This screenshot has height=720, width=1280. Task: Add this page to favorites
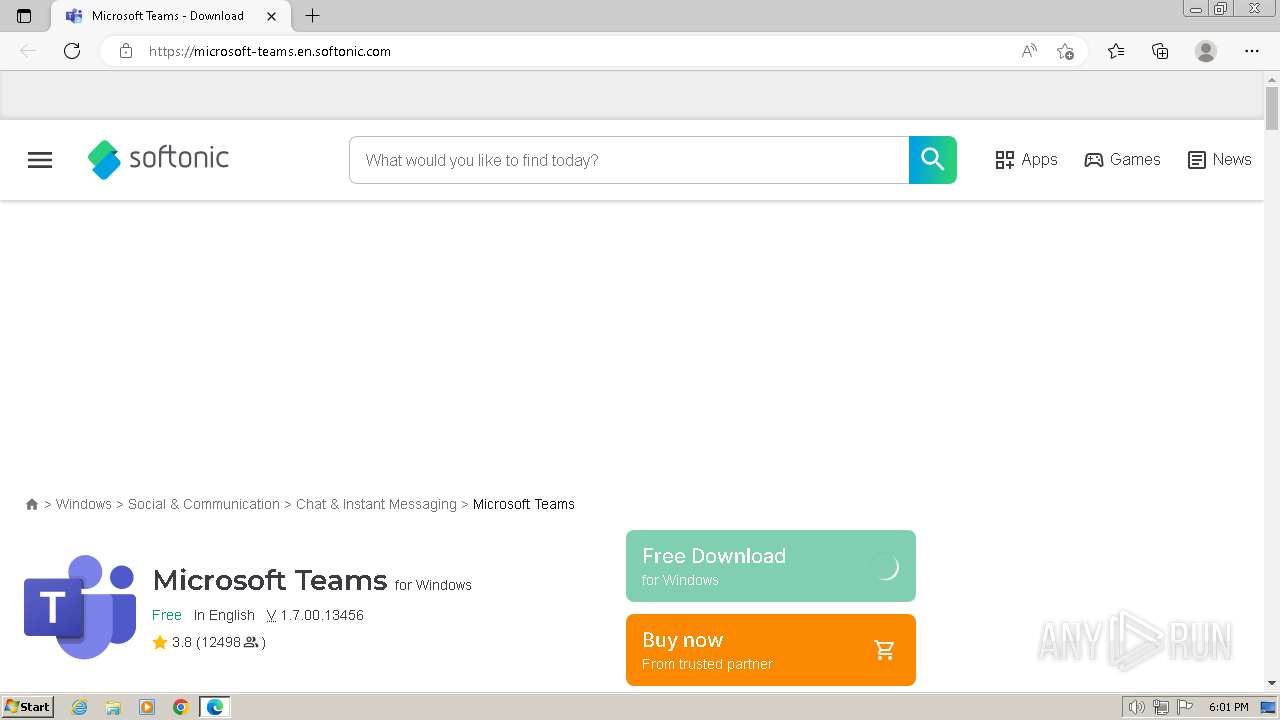click(1065, 51)
